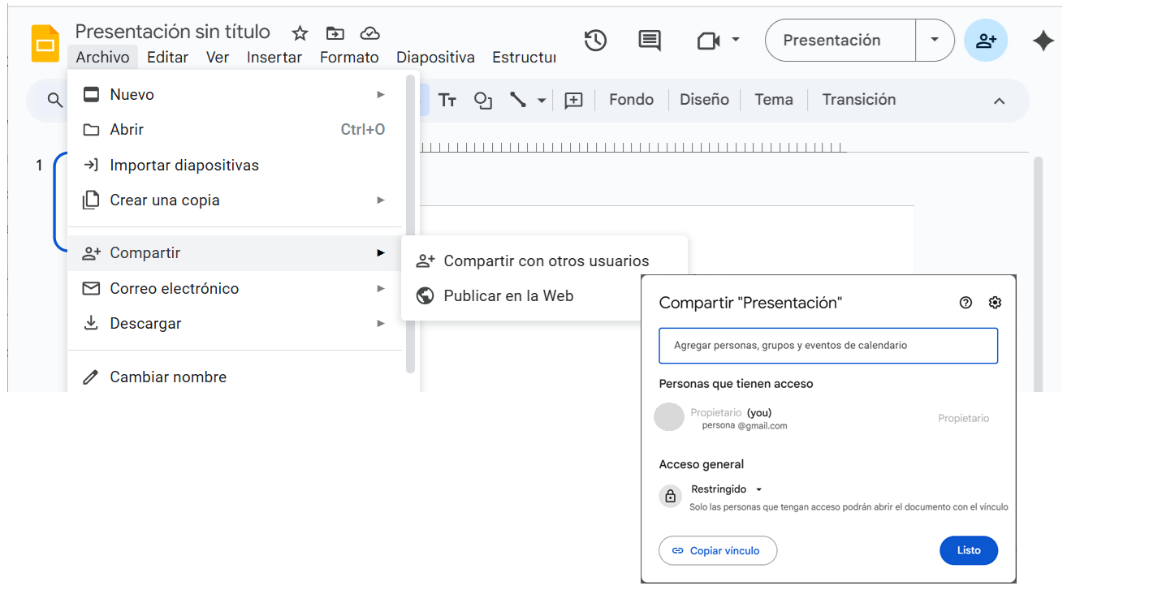Click the video camera meeting icon
The height and width of the screenshot is (603, 1149).
tap(708, 40)
